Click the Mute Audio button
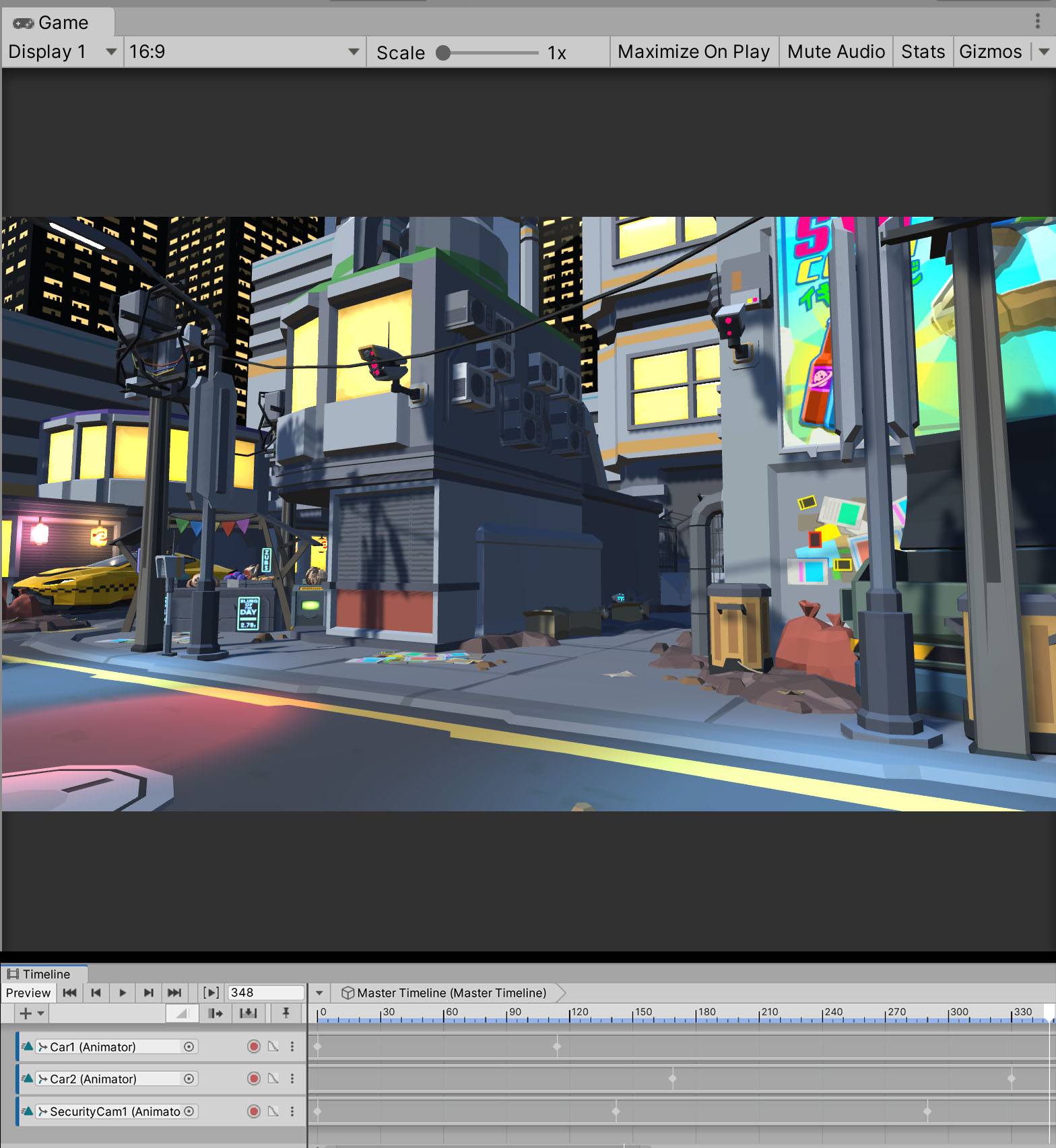This screenshot has height=1148, width=1056. (x=835, y=52)
